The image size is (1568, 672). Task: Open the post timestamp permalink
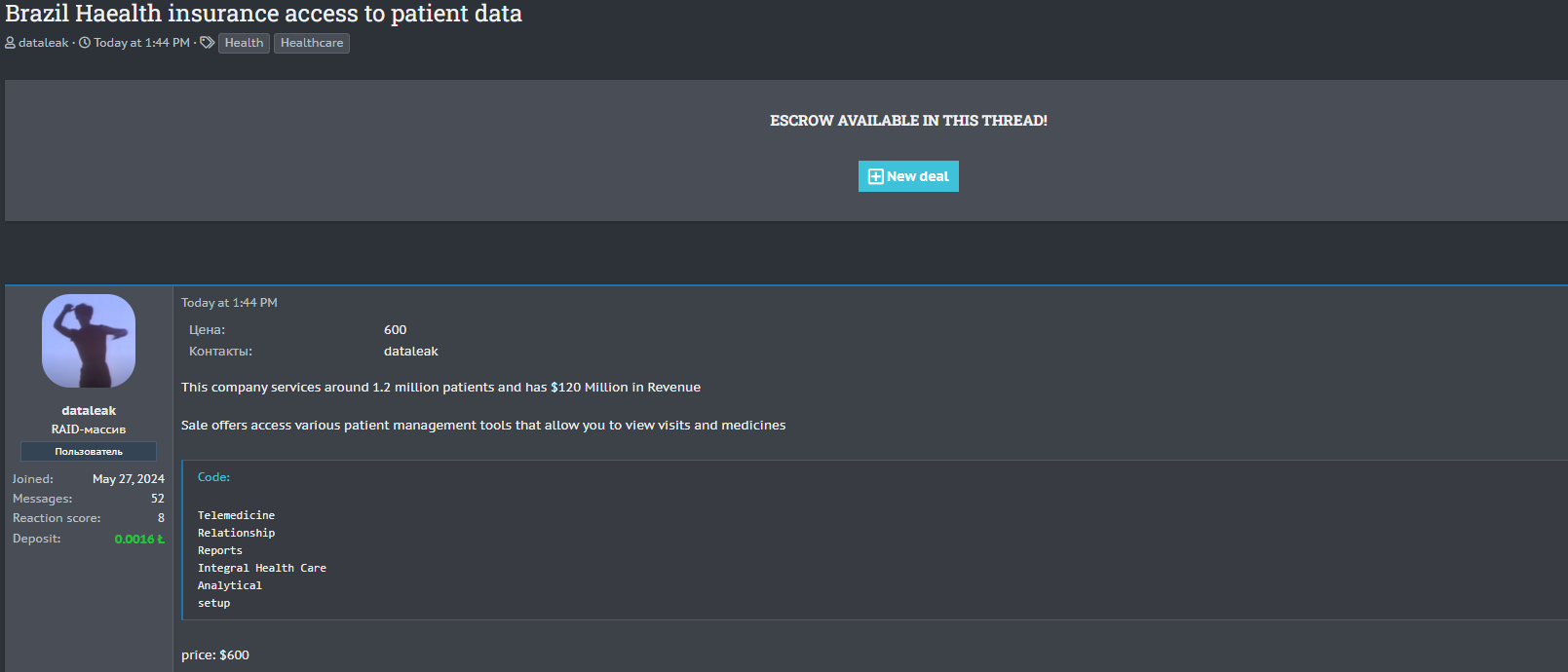229,303
